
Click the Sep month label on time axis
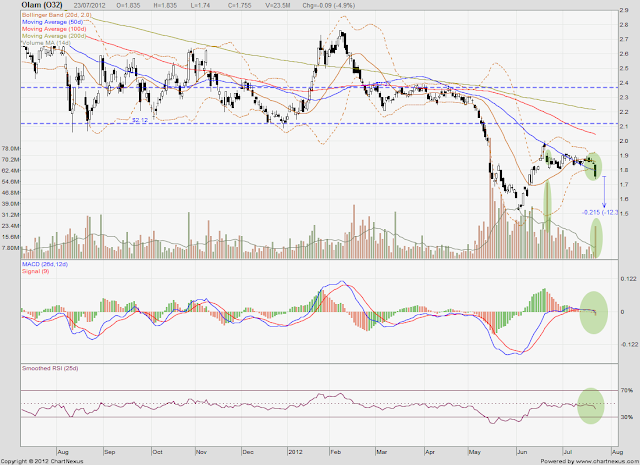(x=110, y=452)
